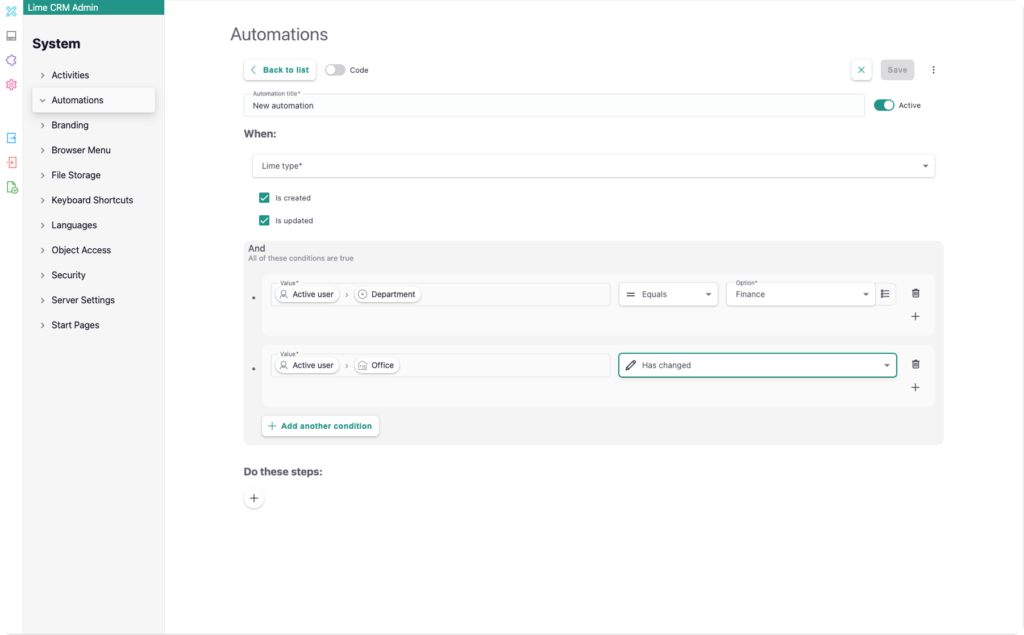The image size is (1024, 635).
Task: Select the pink gear system icon
Action: pos(11,85)
